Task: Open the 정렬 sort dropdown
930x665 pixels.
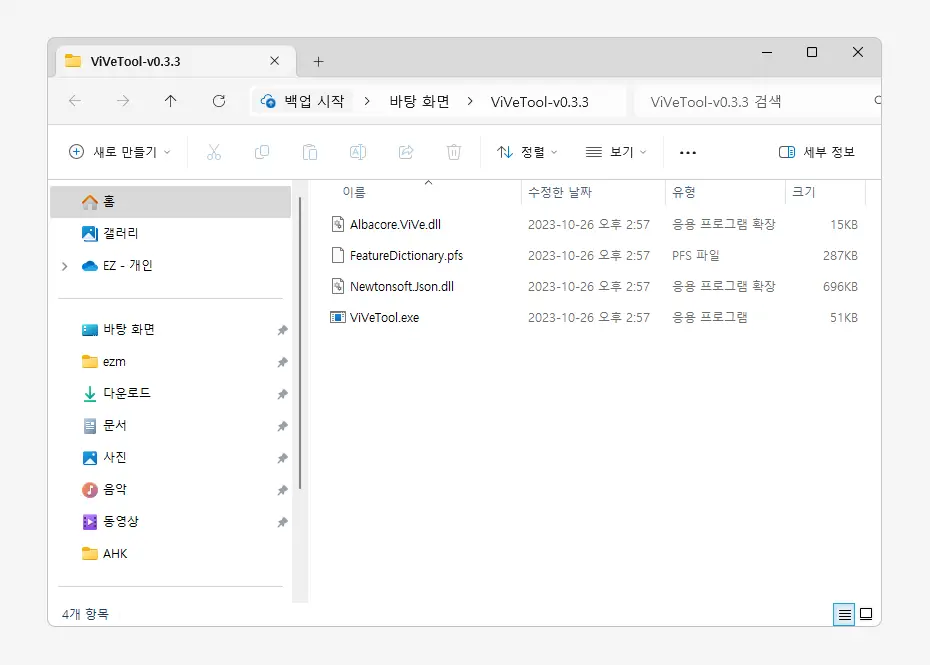Action: (527, 152)
